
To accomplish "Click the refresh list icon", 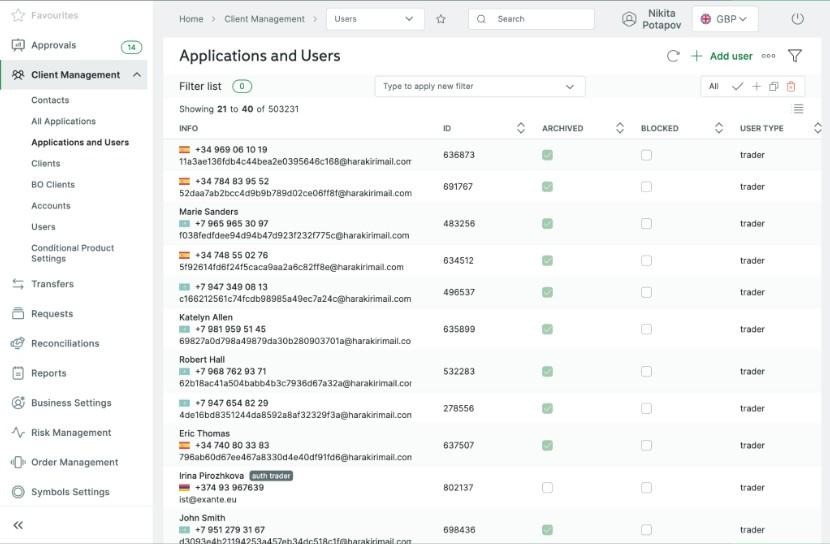I will 673,57.
